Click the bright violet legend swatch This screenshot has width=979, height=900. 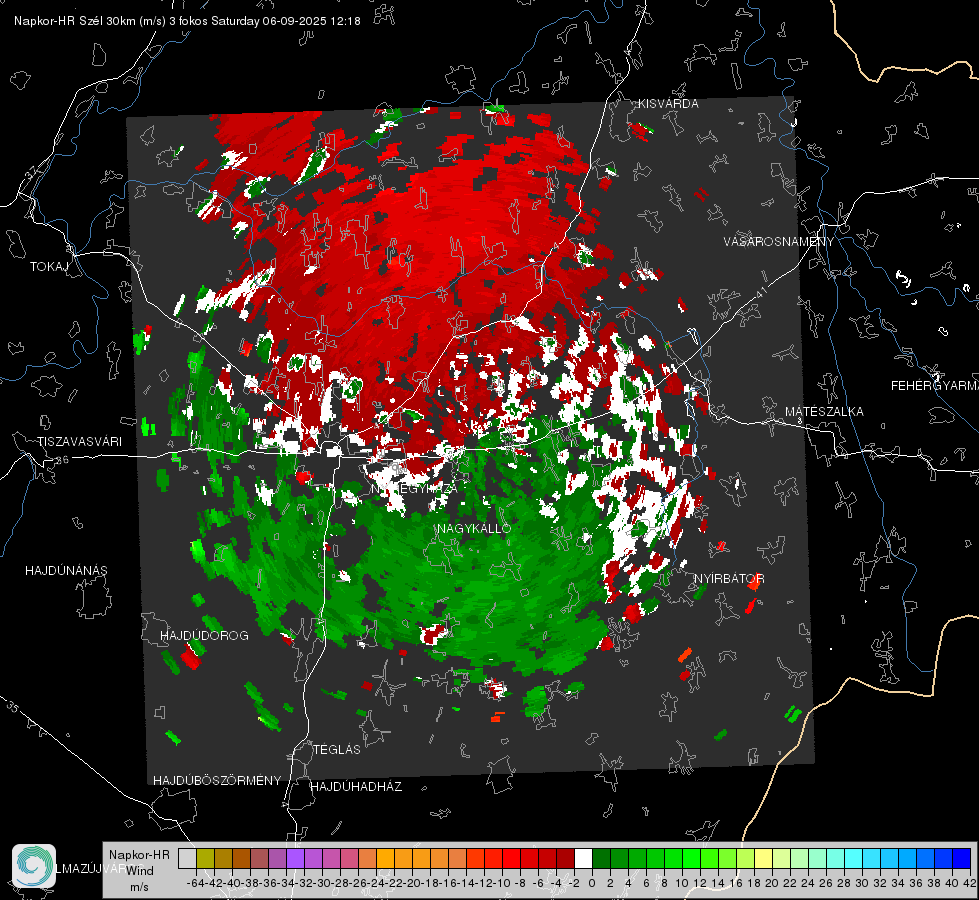(x=295, y=859)
